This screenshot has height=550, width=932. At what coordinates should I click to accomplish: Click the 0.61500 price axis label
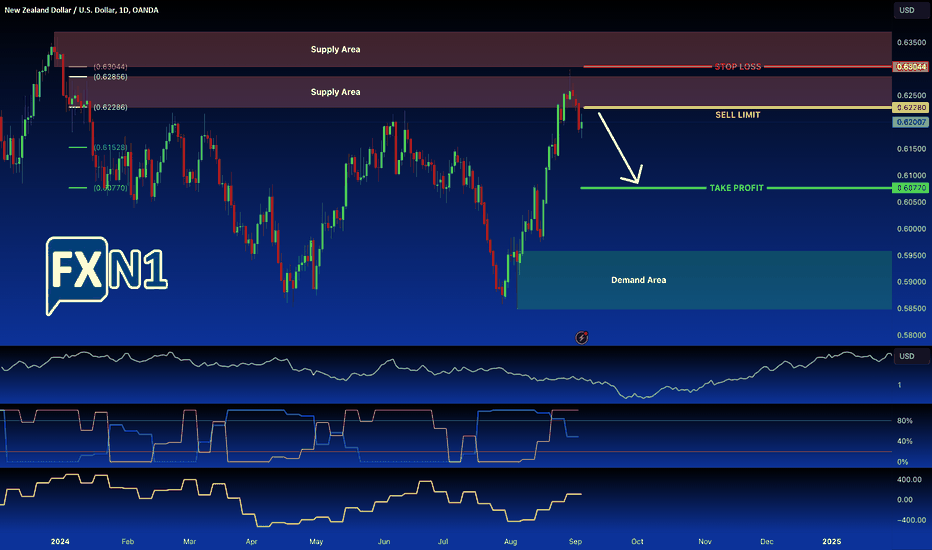coord(911,149)
